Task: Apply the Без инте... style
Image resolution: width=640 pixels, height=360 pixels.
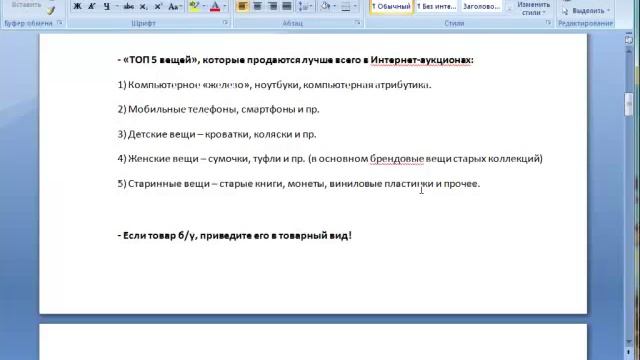Action: 436,7
